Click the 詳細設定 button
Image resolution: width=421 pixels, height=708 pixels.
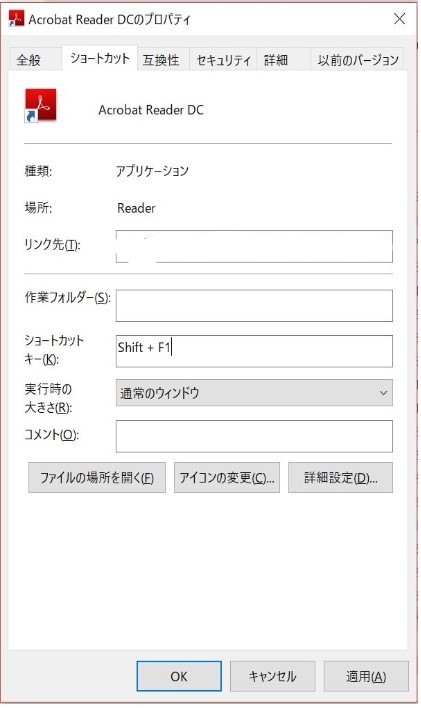coord(341,477)
